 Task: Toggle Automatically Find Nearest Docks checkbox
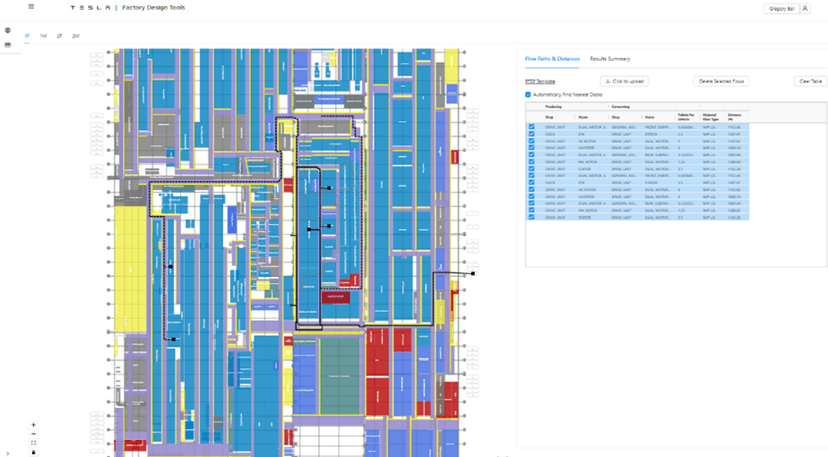click(528, 95)
